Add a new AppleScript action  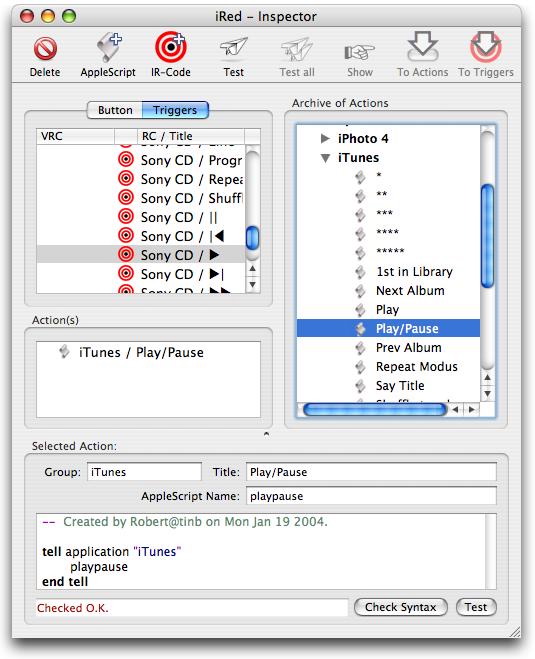tap(108, 47)
